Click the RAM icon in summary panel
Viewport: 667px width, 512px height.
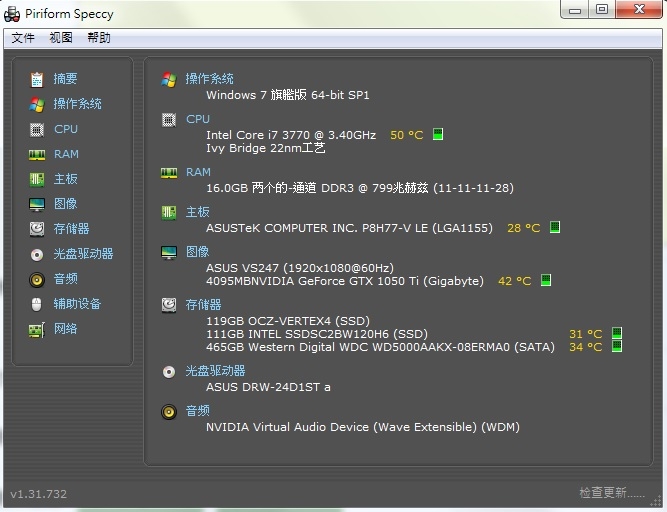tap(169, 173)
